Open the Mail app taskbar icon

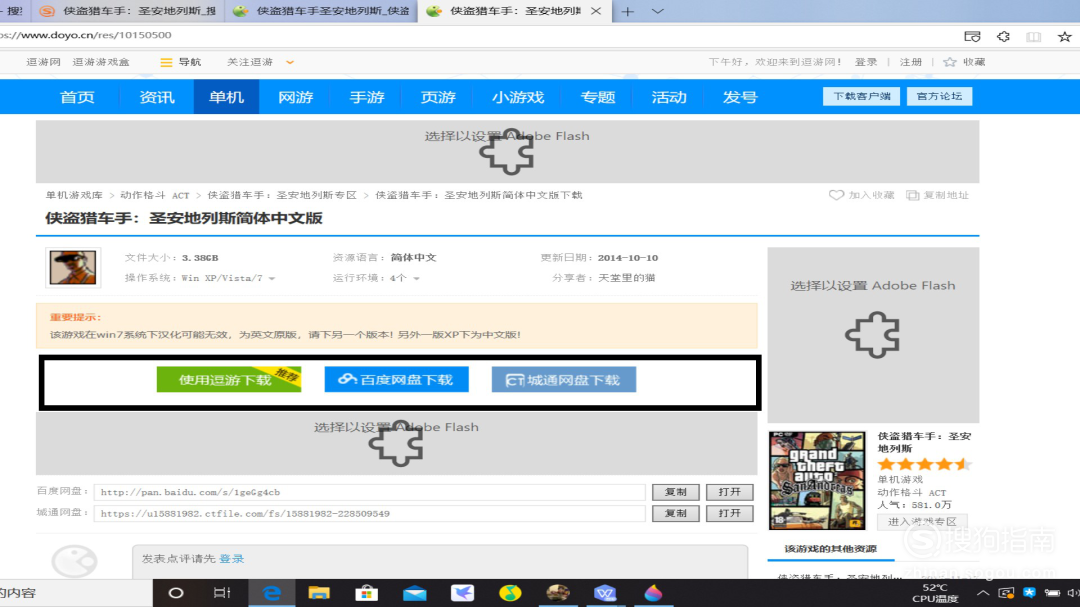tap(415, 593)
